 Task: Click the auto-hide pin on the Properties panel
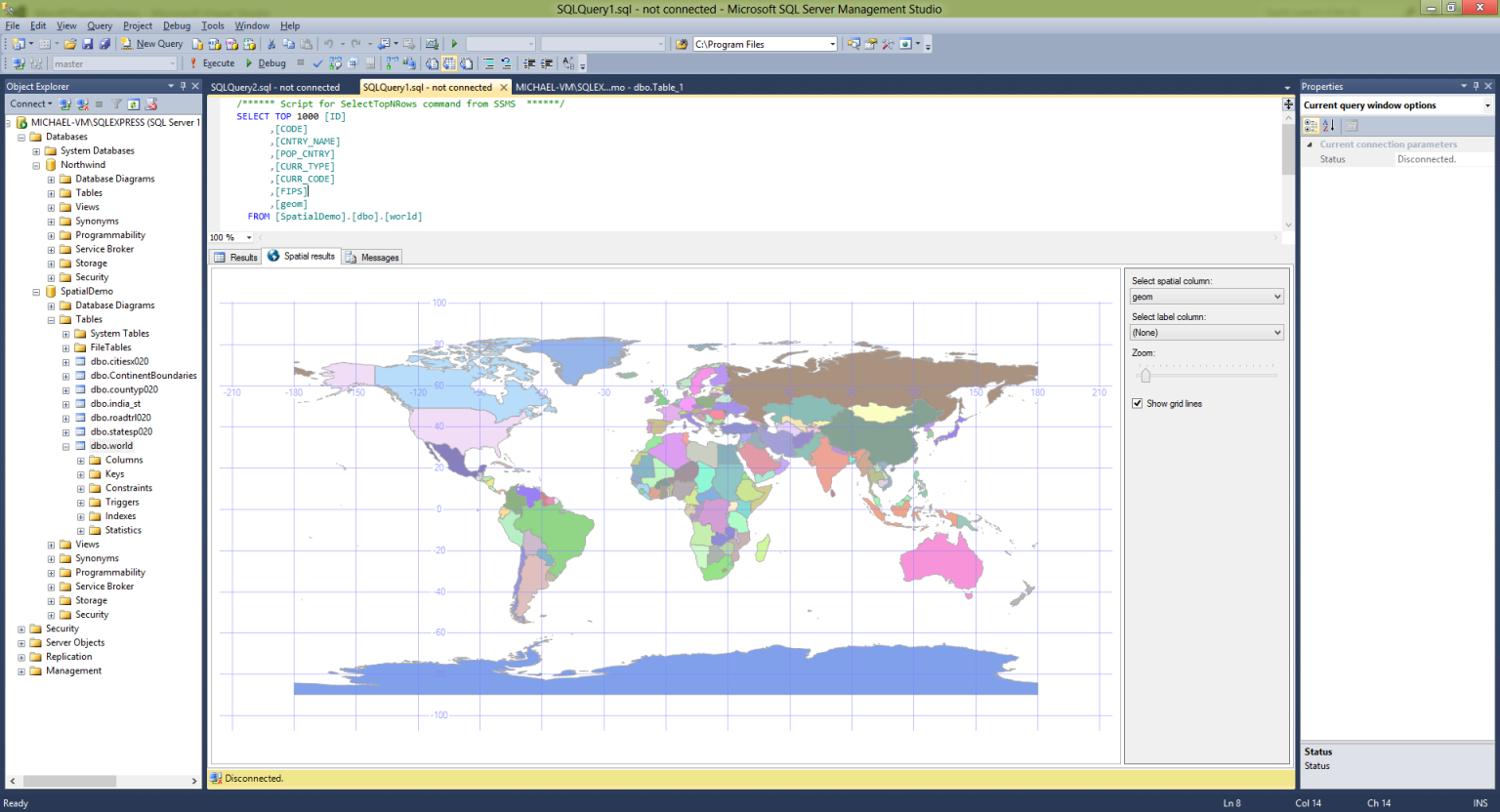[1476, 86]
